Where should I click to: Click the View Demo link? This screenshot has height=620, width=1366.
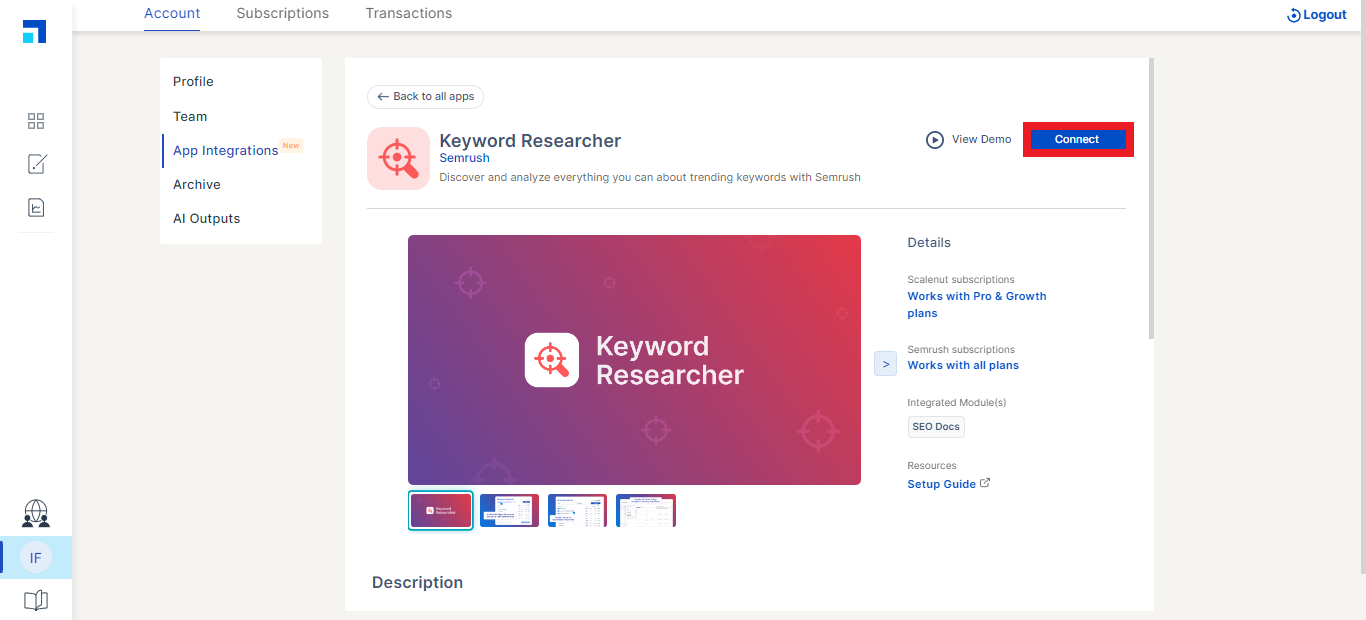(981, 140)
